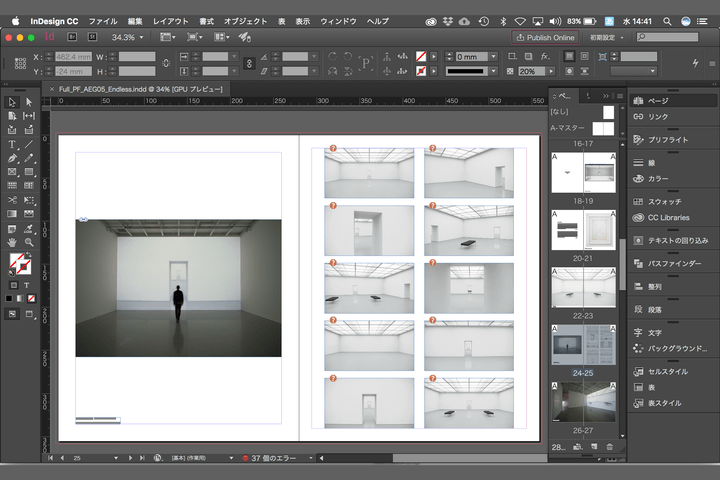
Task: Open ファイル menu
Action: pos(103,21)
